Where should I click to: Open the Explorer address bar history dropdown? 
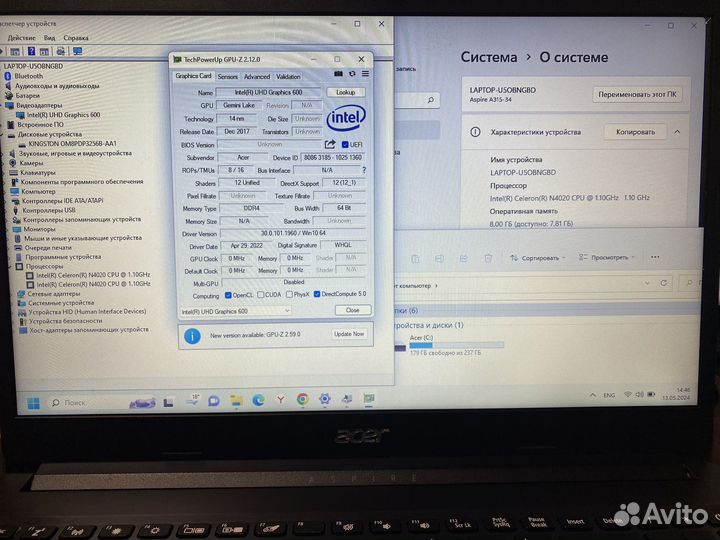[x=647, y=283]
